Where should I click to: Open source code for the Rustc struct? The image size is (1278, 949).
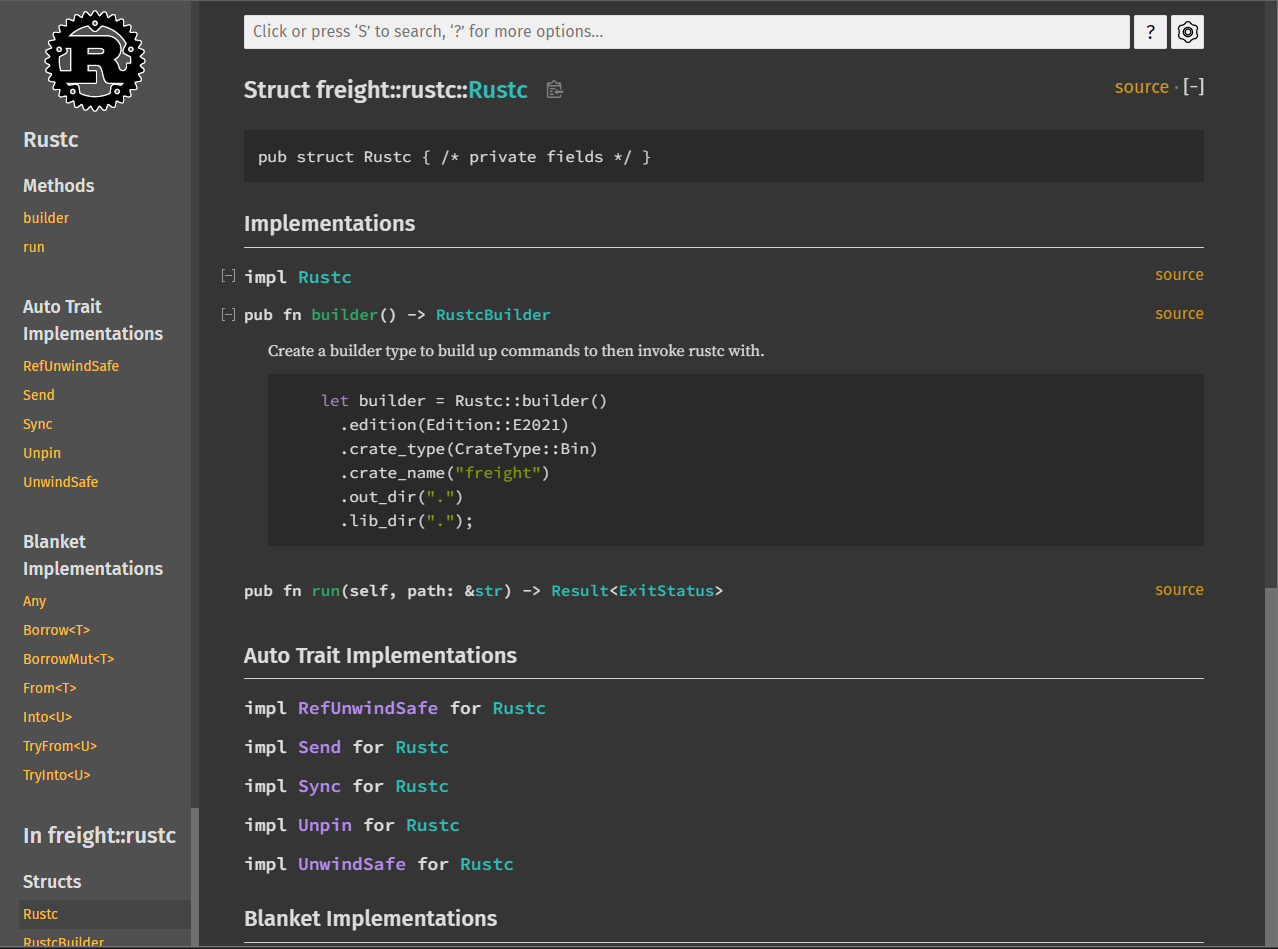point(1141,87)
